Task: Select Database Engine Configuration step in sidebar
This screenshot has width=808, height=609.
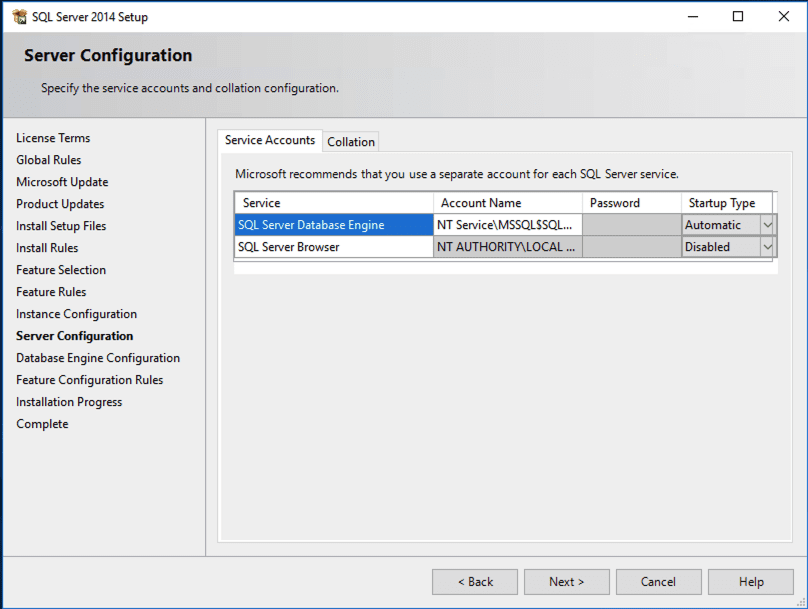Action: coord(98,358)
